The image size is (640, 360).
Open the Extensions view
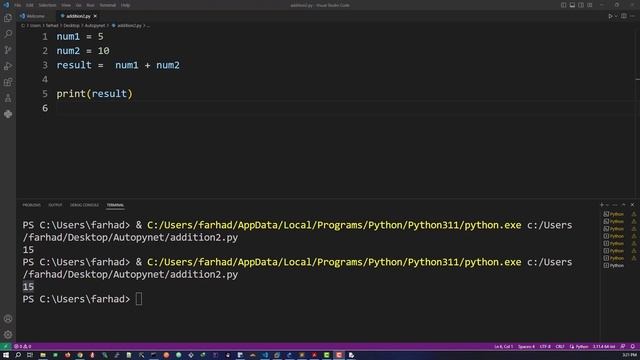point(8,82)
